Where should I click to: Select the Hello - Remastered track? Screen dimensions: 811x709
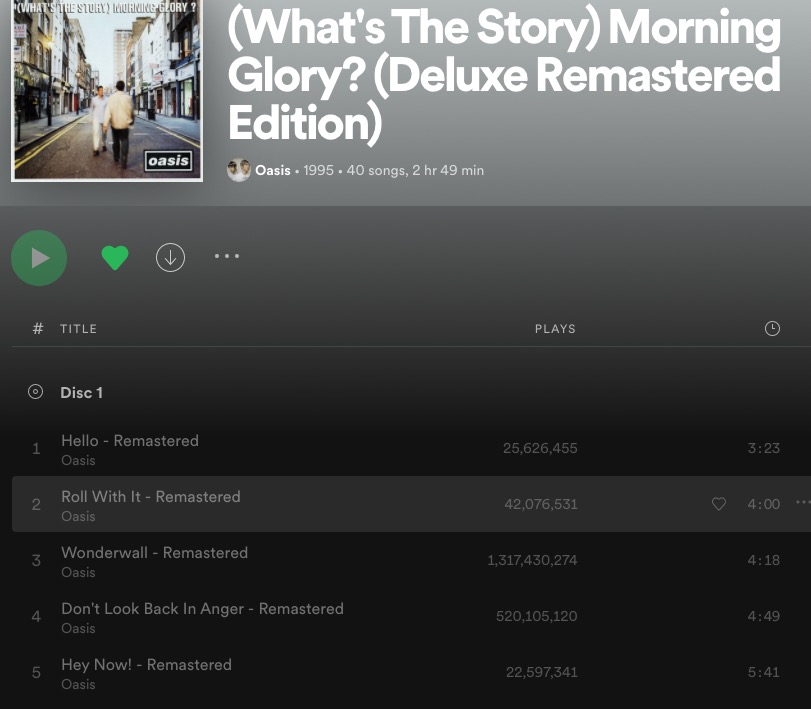pyautogui.click(x=130, y=441)
